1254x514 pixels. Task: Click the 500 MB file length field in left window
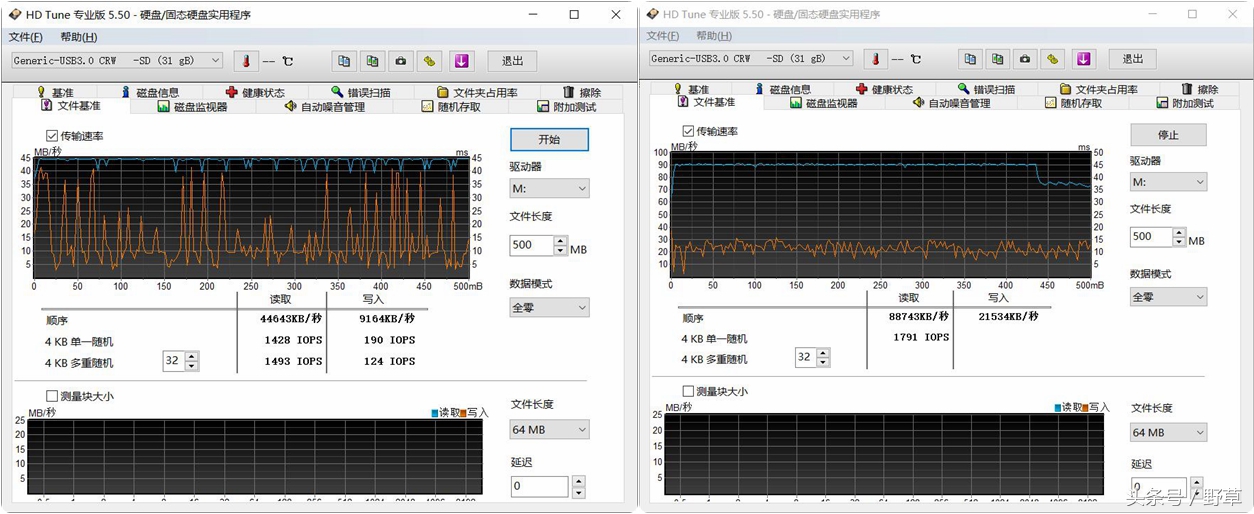[x=532, y=245]
